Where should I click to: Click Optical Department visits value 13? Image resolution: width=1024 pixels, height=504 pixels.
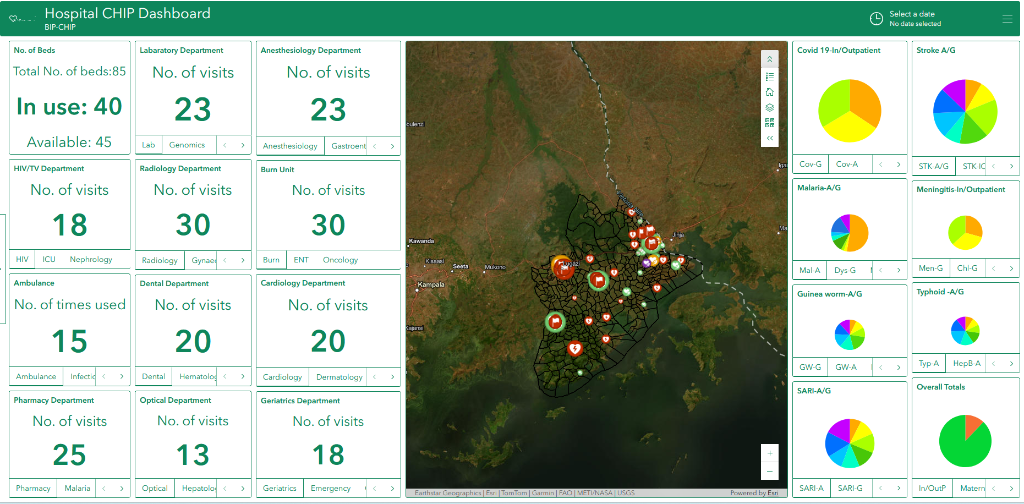(193, 455)
